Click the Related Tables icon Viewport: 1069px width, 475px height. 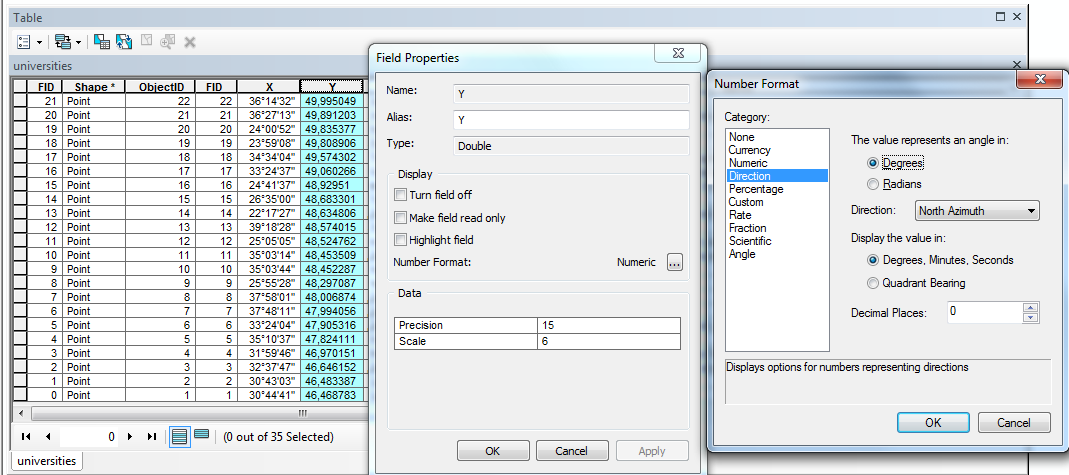coord(63,42)
